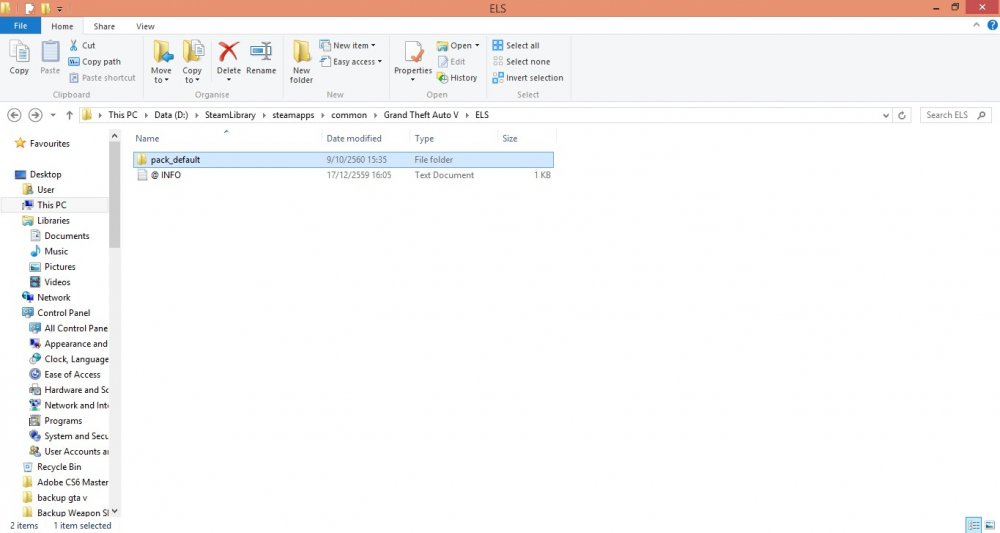Switch to Details view icon
The width and height of the screenshot is (1000, 533).
click(x=974, y=525)
